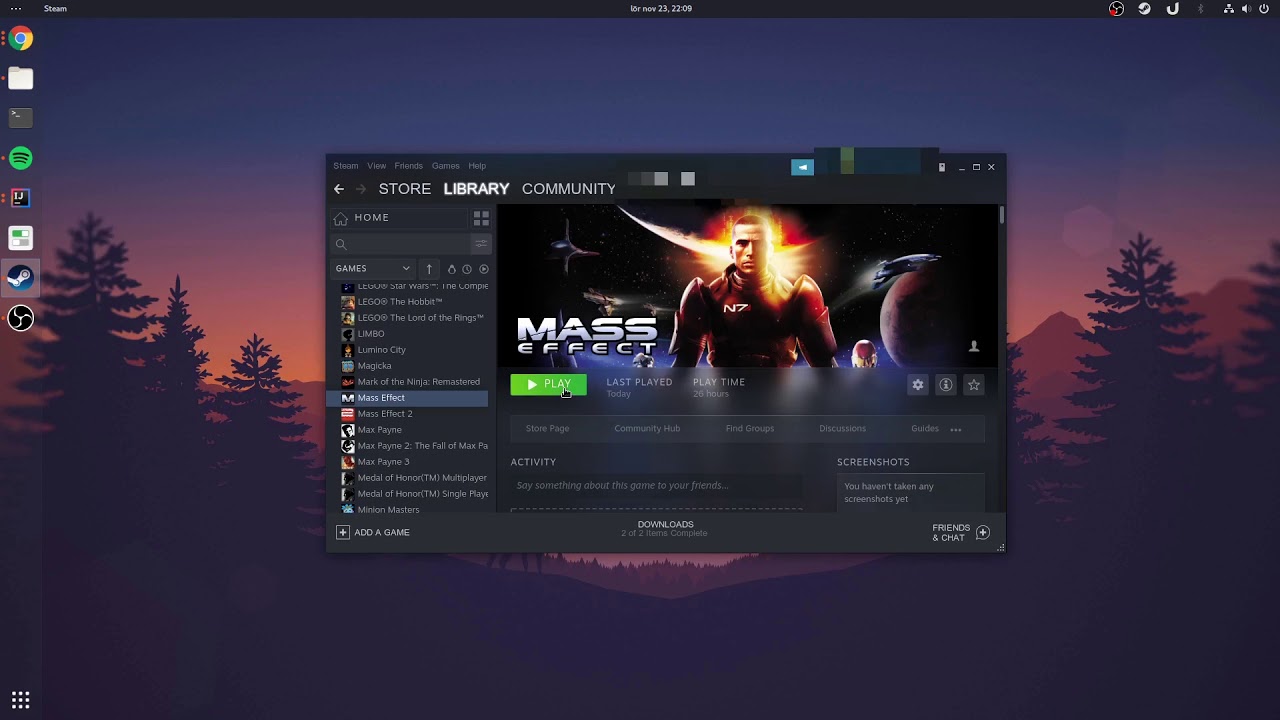Open the power menu icon in top bar
This screenshot has width=1280, height=720.
(x=1264, y=9)
